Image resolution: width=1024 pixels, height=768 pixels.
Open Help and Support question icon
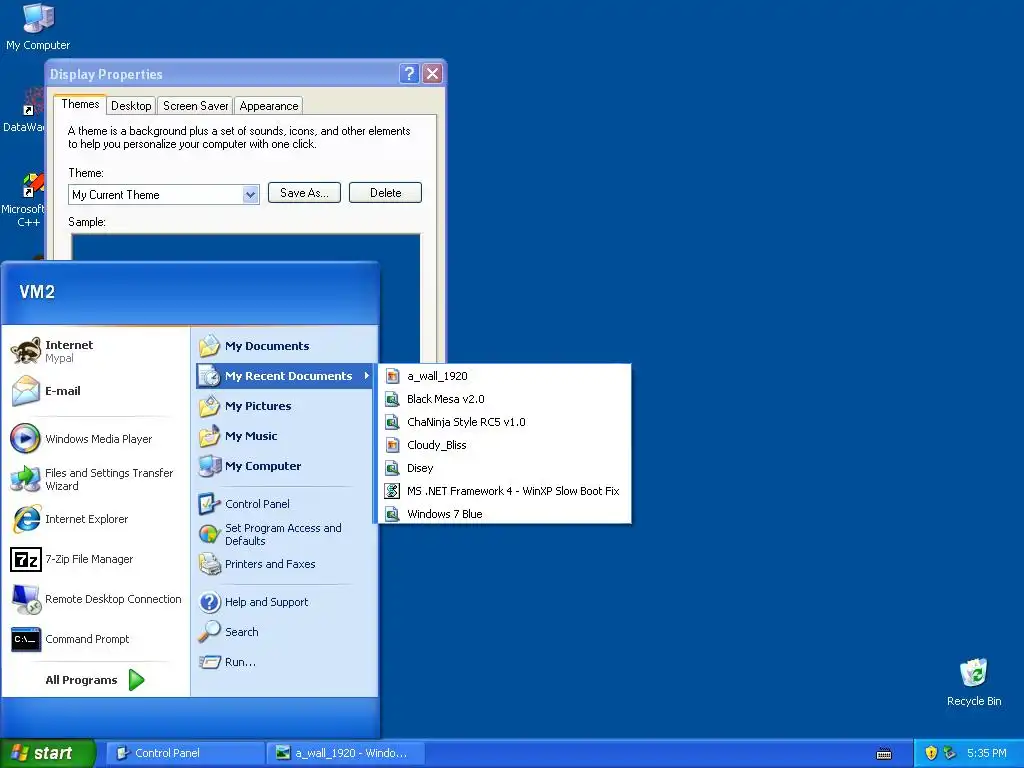click(x=210, y=601)
